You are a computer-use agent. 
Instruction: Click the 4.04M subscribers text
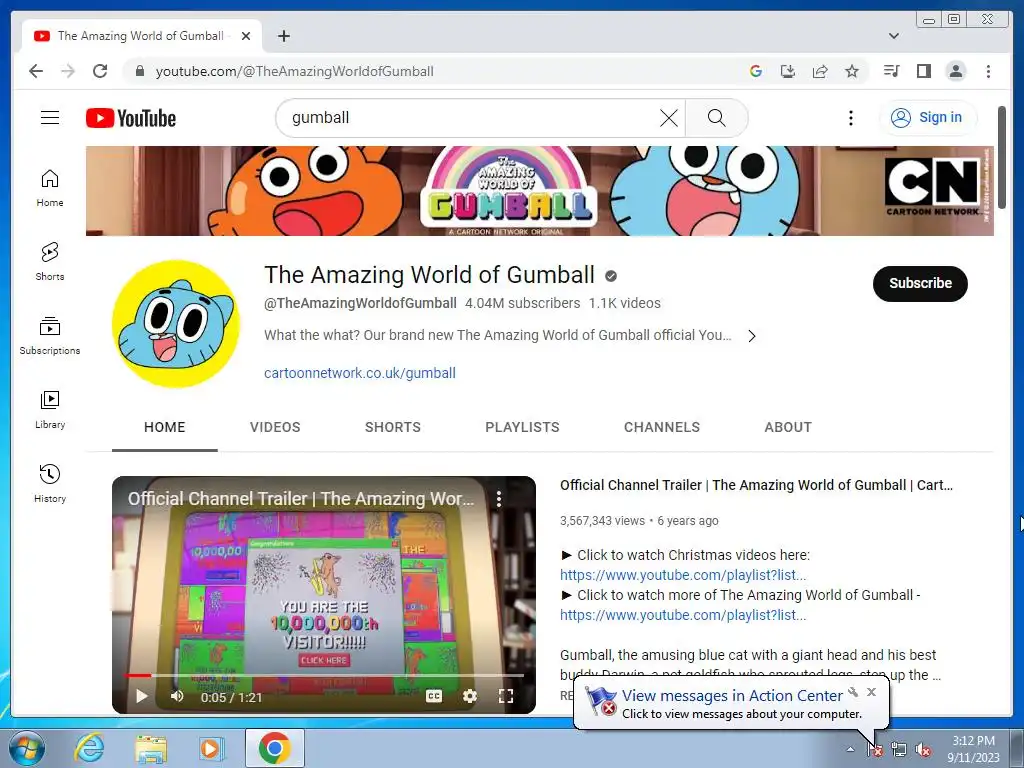click(522, 303)
